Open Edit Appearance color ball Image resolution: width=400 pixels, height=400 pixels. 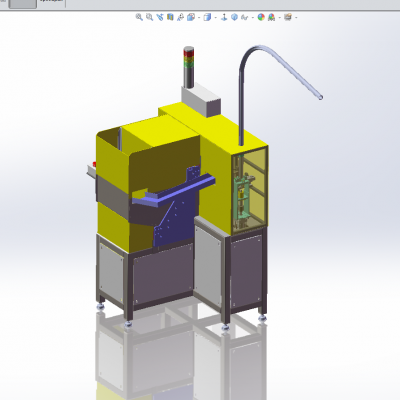(x=261, y=17)
